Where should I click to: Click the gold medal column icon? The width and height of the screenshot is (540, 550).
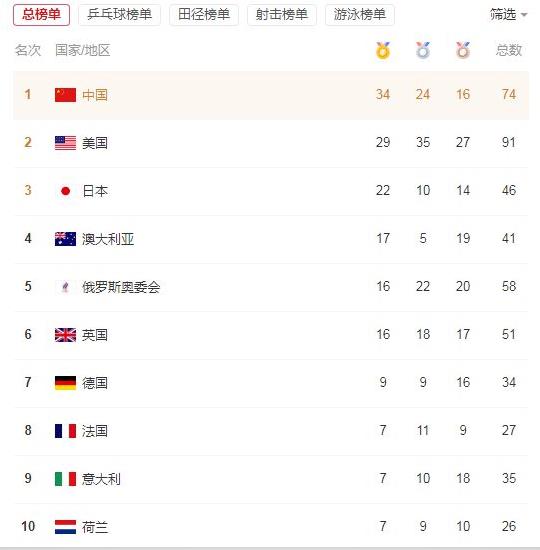pyautogui.click(x=383, y=50)
